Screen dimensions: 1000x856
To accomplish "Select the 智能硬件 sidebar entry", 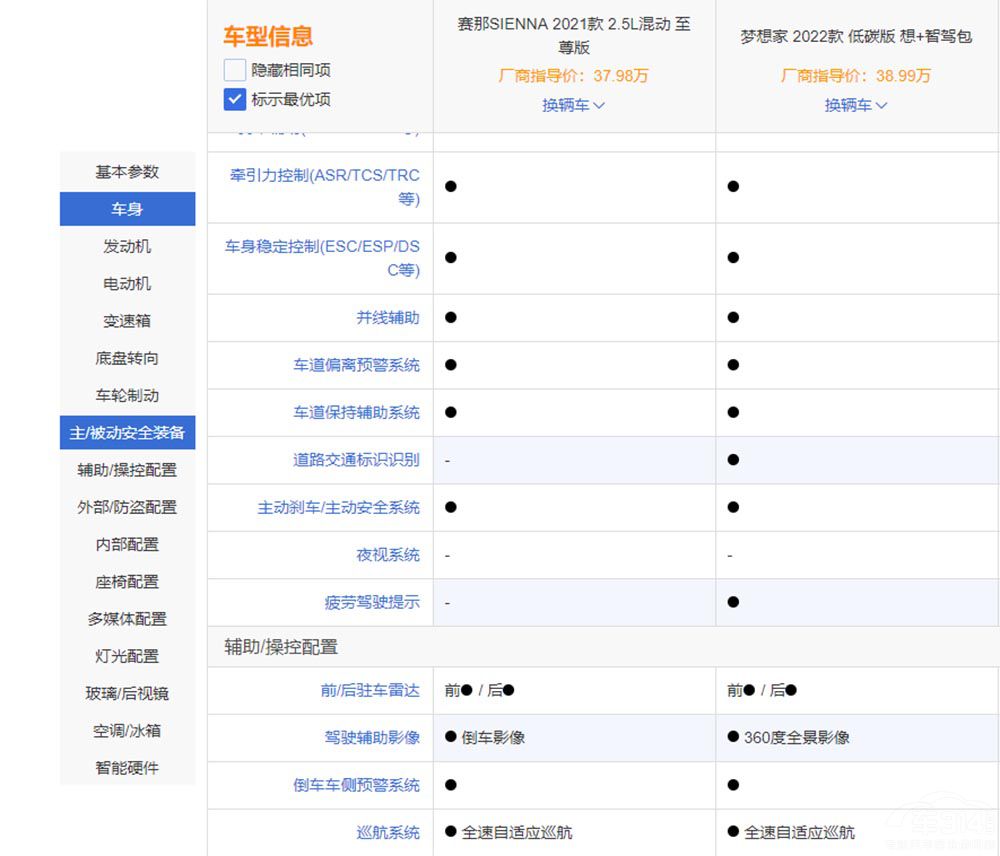I will [127, 767].
